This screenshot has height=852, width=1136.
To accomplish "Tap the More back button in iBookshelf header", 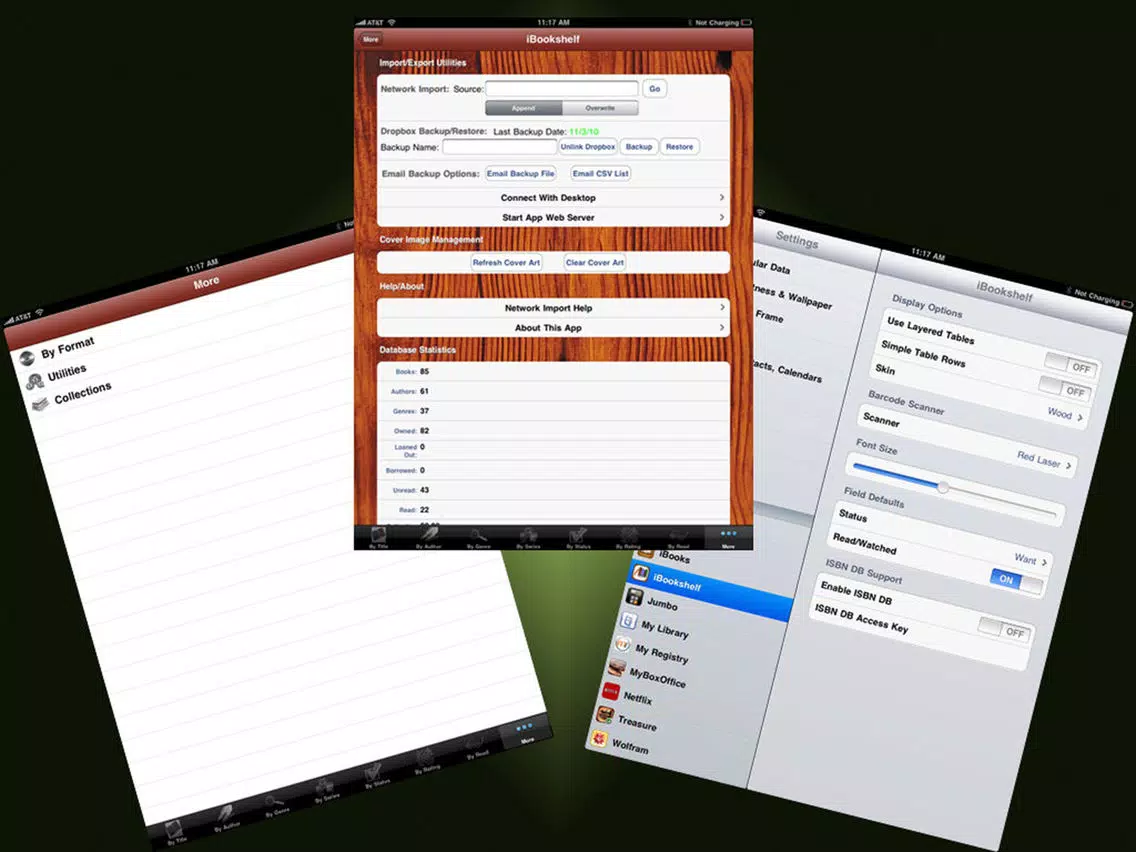I will tap(370, 39).
